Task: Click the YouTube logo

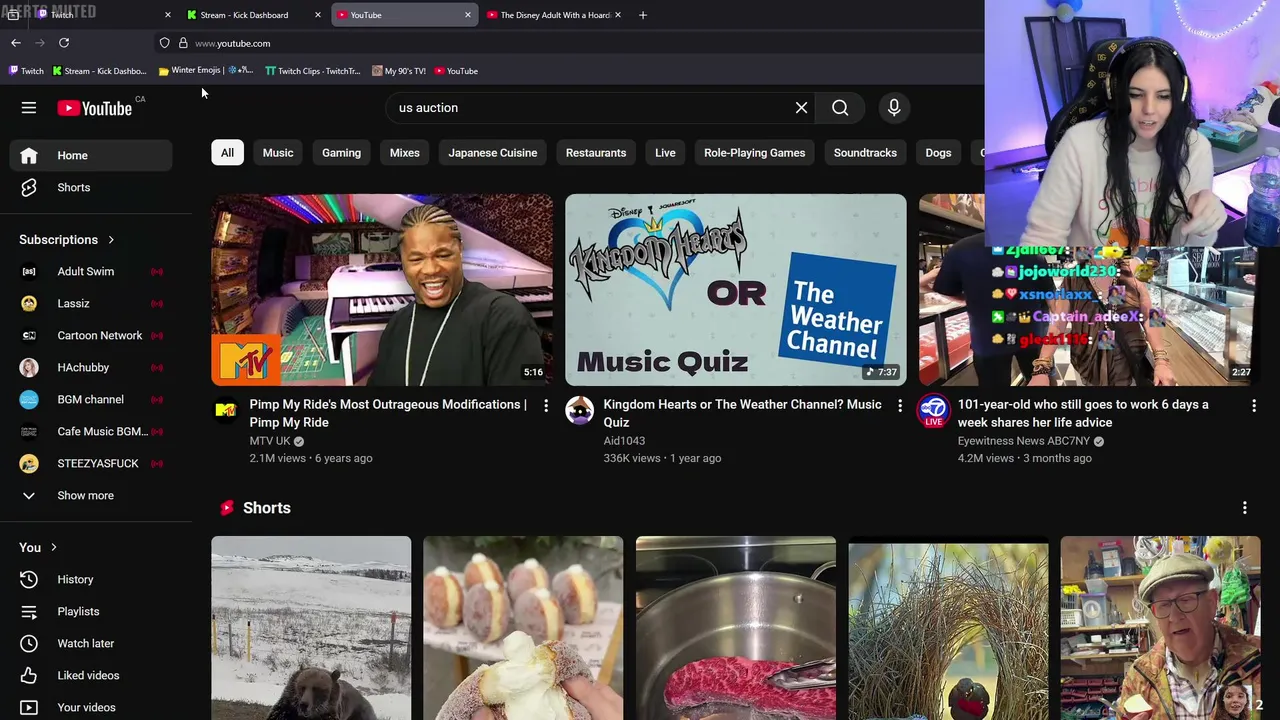Action: [95, 108]
